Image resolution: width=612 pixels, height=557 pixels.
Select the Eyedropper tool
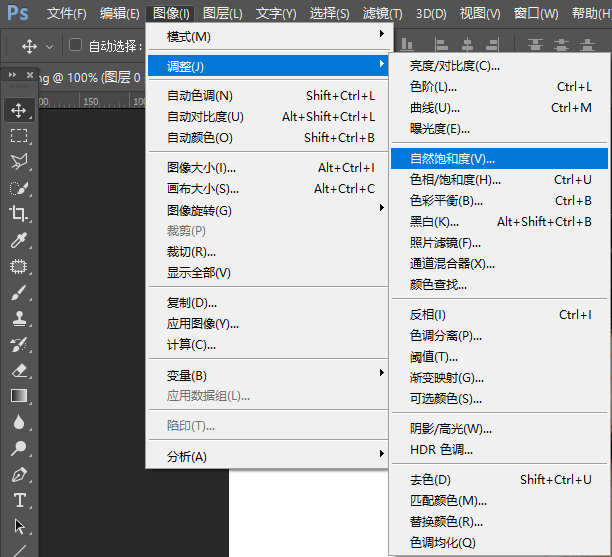(x=19, y=240)
